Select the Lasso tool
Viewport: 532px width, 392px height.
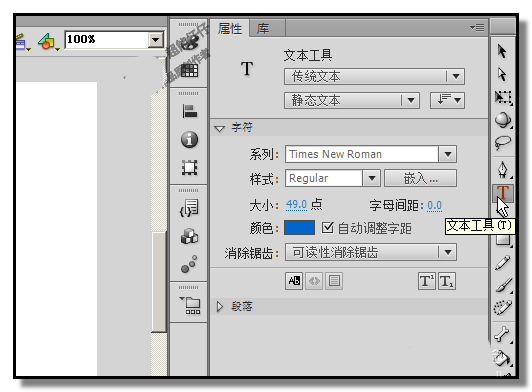pos(503,142)
